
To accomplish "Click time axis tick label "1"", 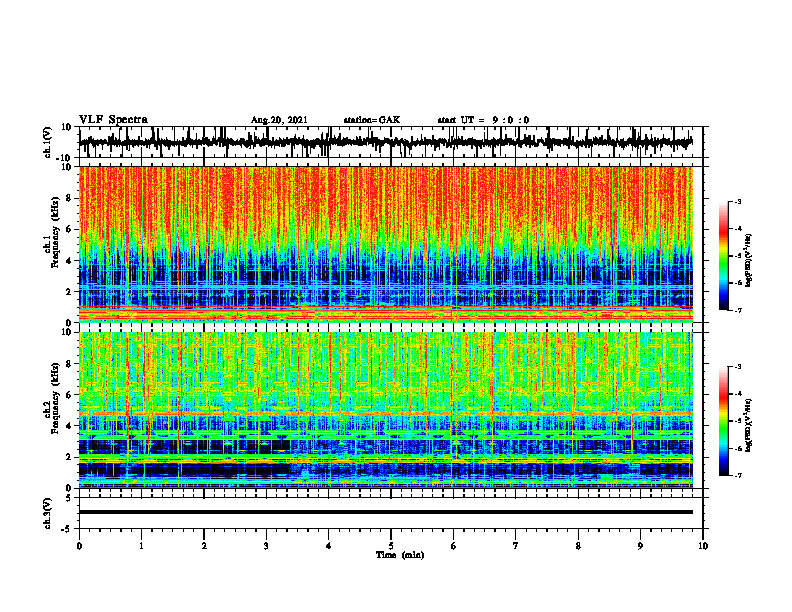I will click(141, 546).
